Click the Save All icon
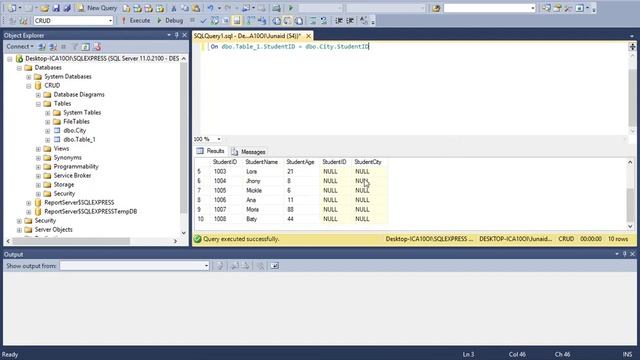This screenshot has height=360, width=640. click(x=67, y=8)
